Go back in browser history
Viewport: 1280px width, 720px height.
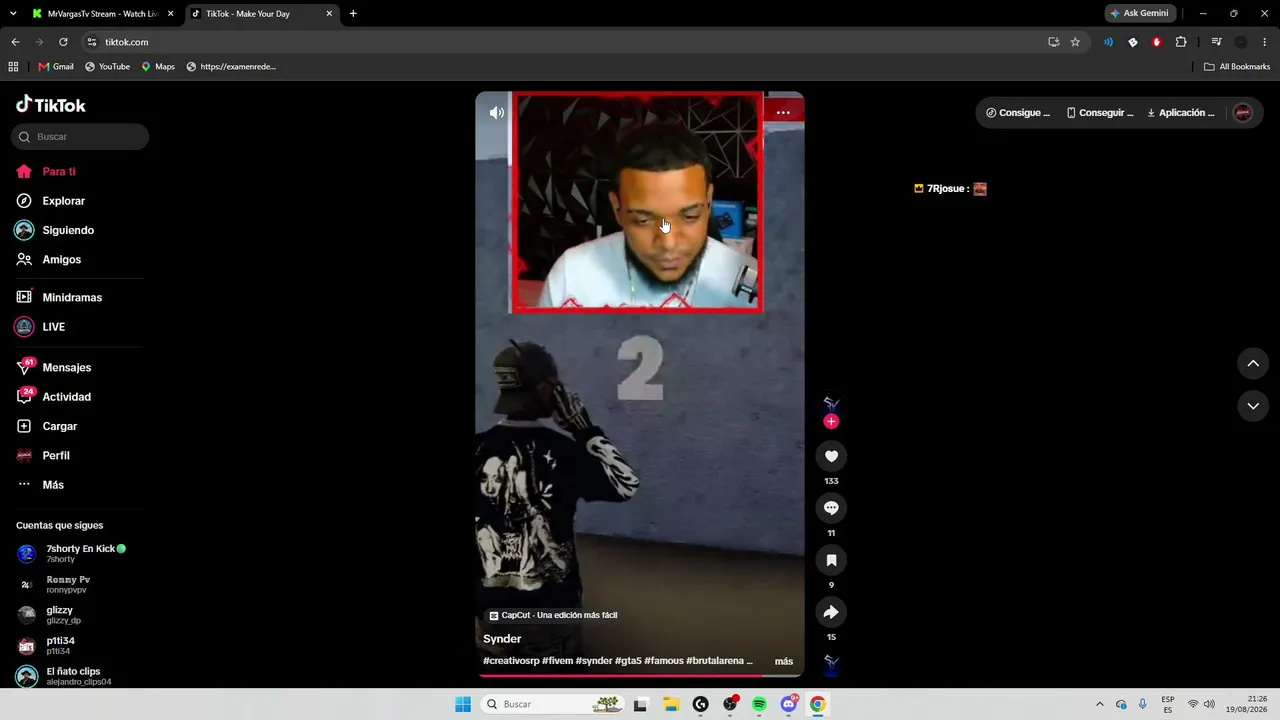(x=15, y=42)
